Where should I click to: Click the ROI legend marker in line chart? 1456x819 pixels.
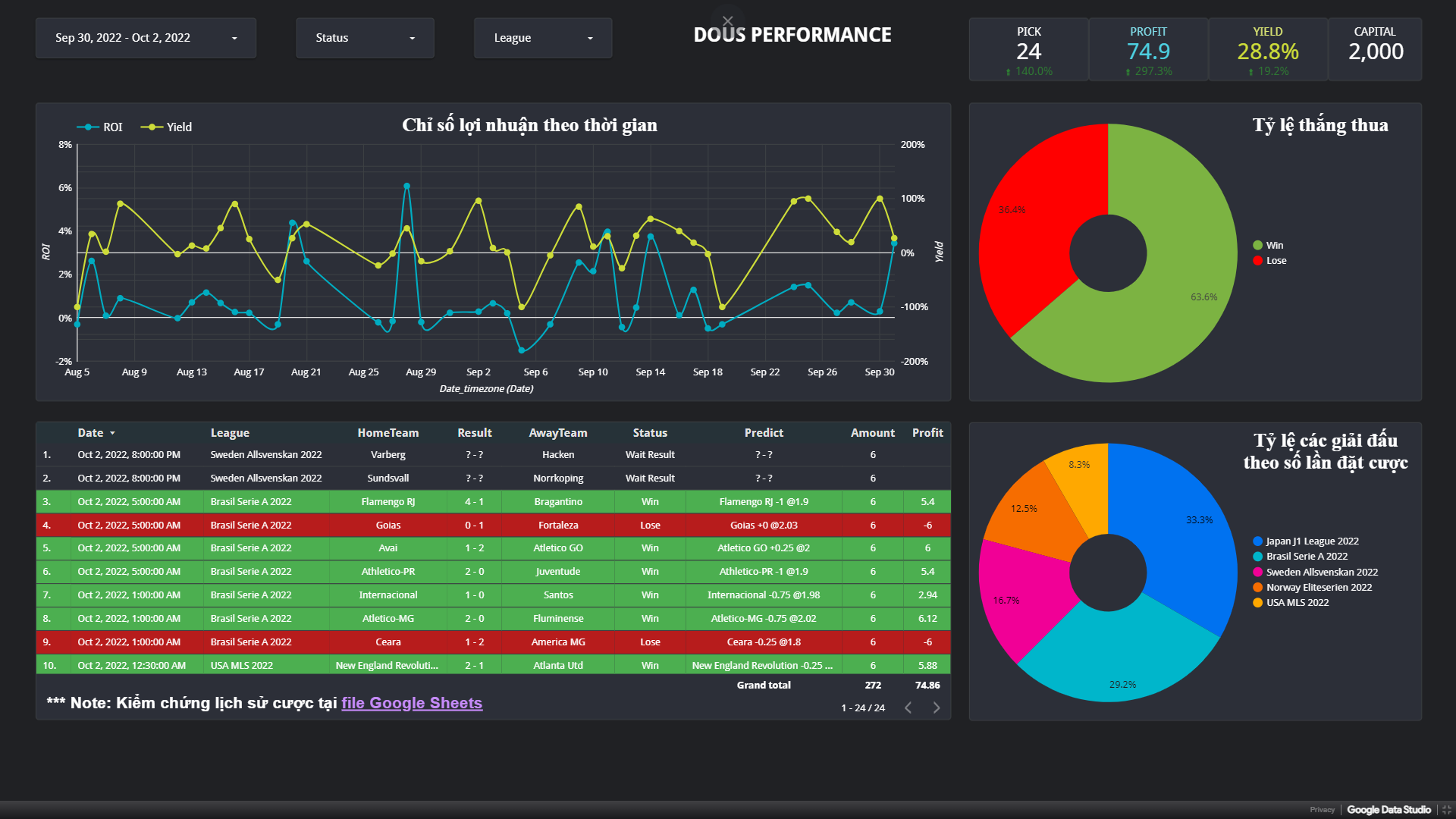[x=88, y=127]
